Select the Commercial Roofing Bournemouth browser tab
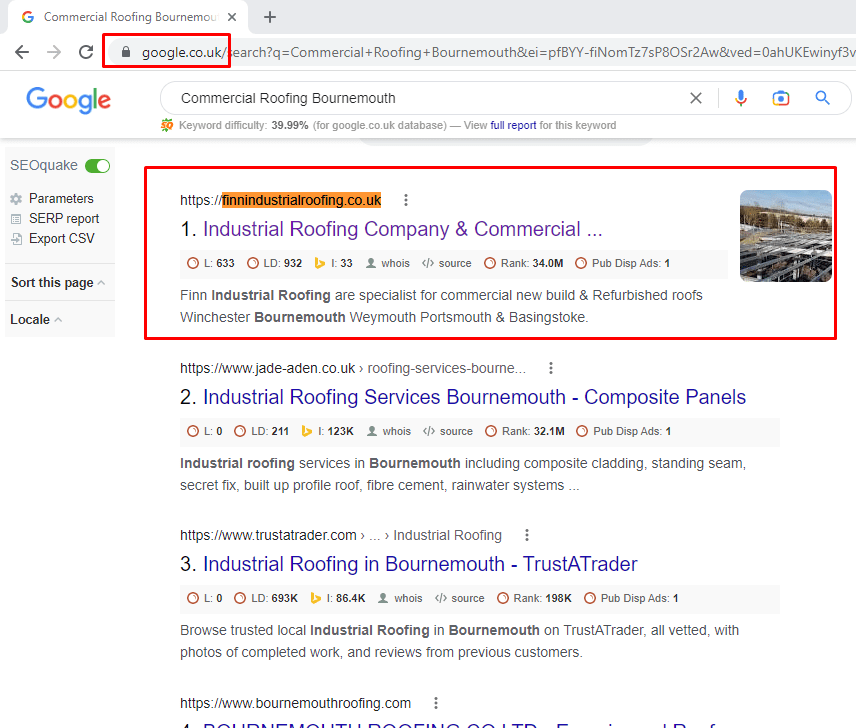Image resolution: width=856 pixels, height=728 pixels. pyautogui.click(x=128, y=17)
